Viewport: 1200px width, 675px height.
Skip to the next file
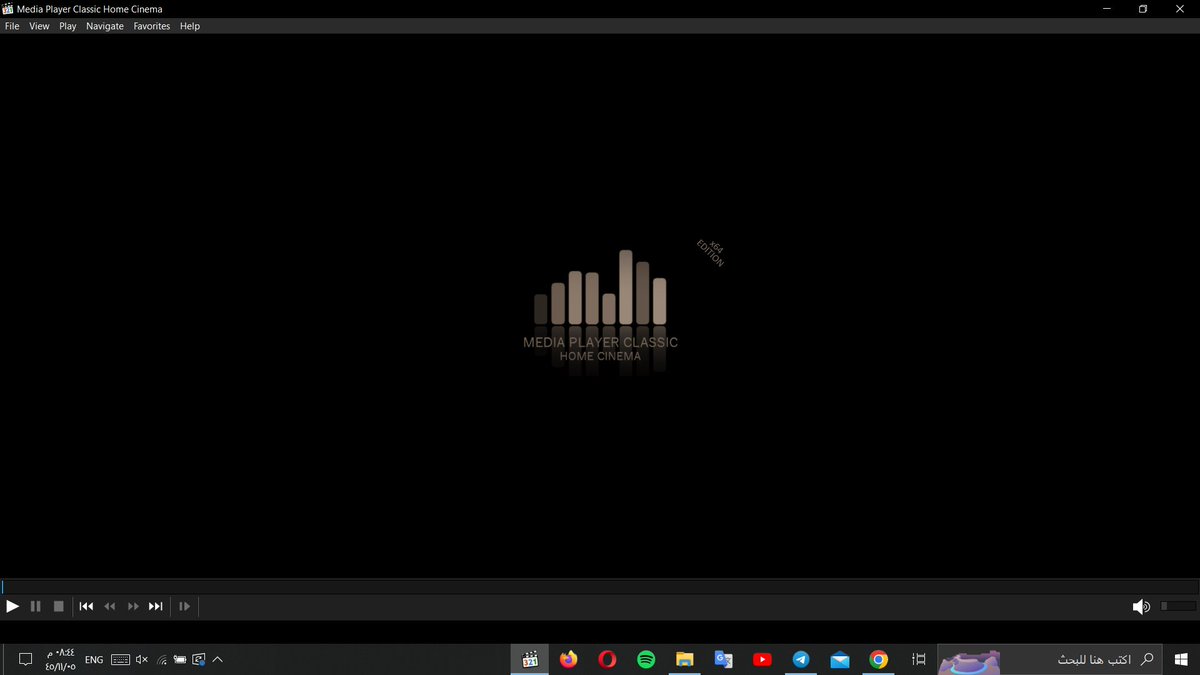(x=156, y=606)
